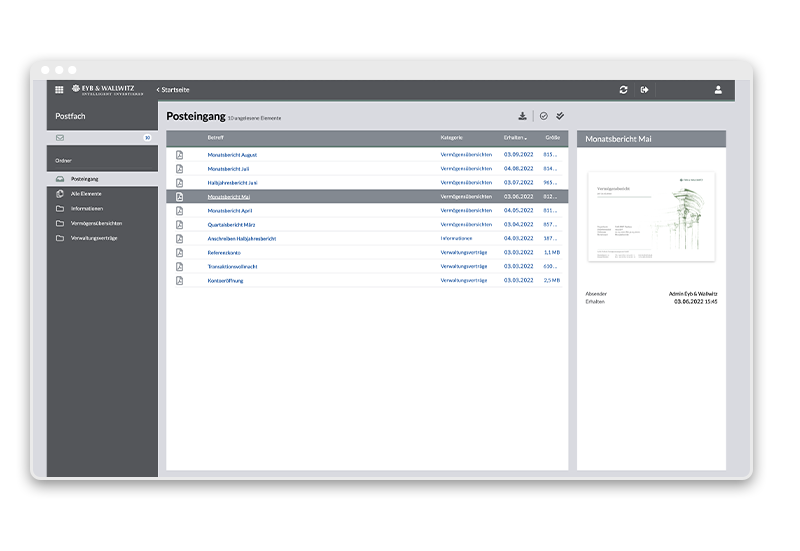
Task: Click the double checkmark mark-all-read icon
Action: pos(560,116)
